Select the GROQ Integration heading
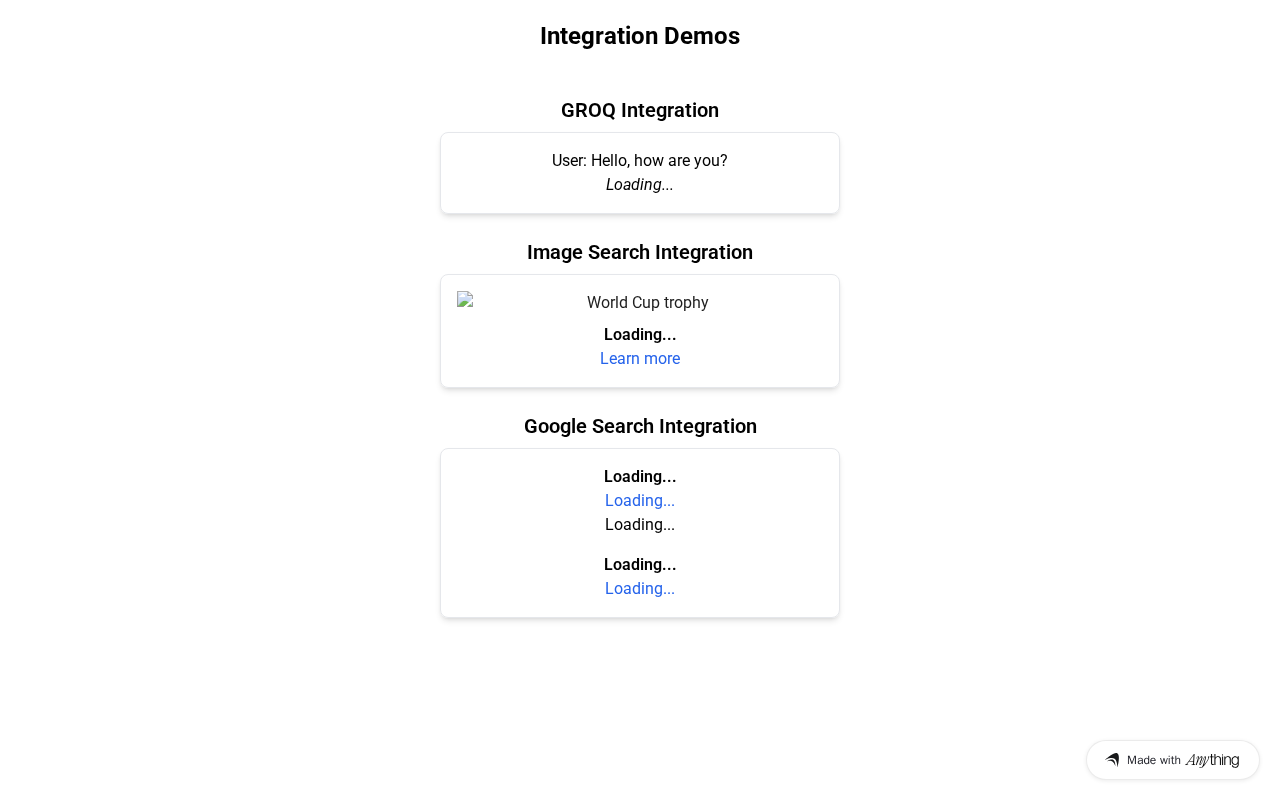Screen dimensions: 1280x800 [640, 110]
